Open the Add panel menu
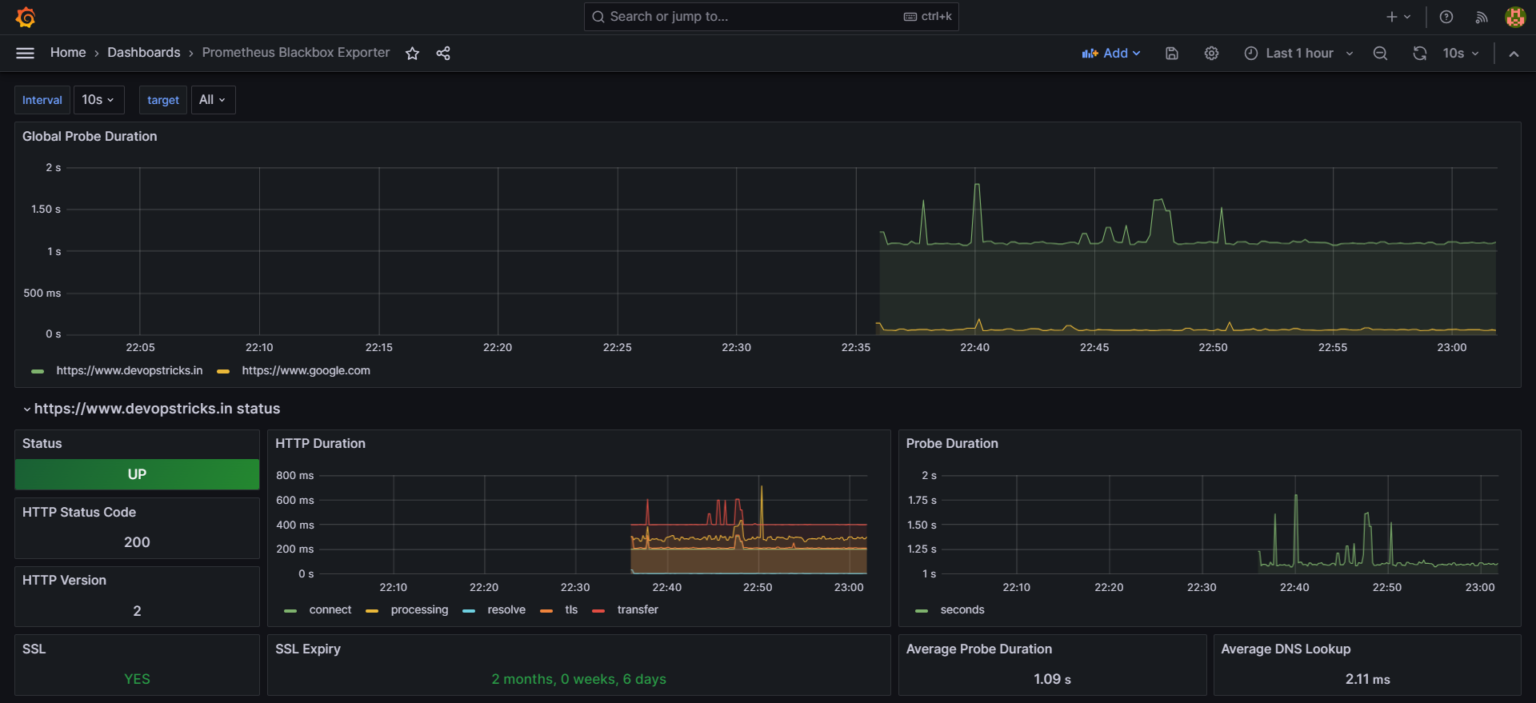1536x703 pixels. [x=1111, y=53]
